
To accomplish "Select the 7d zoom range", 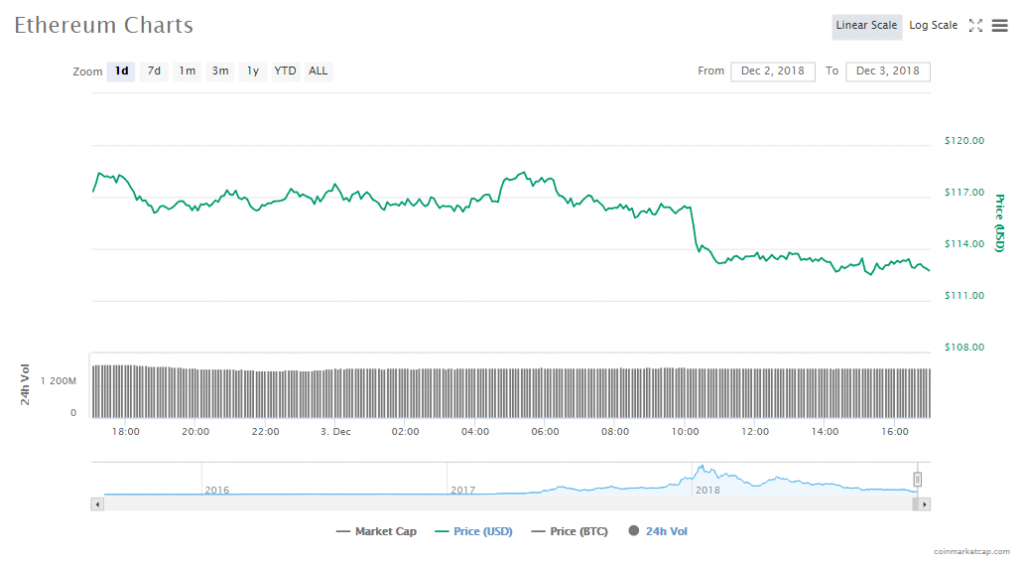I will tap(154, 71).
